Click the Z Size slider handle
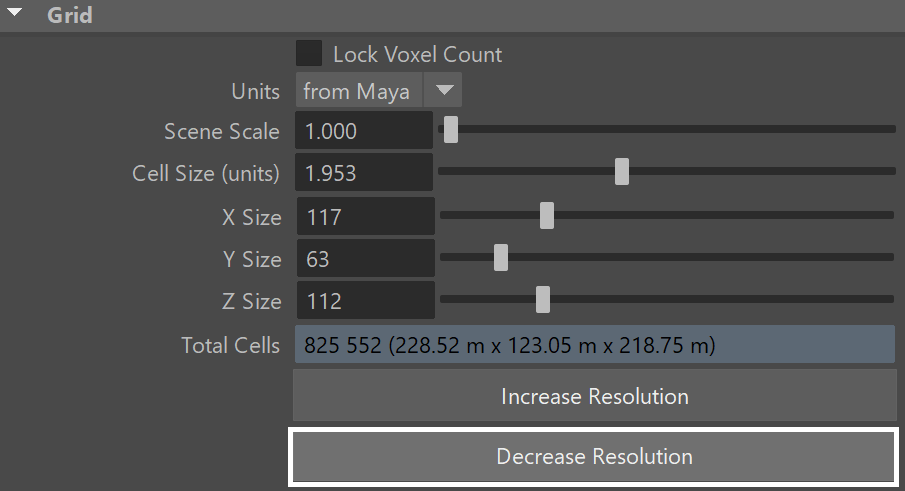Viewport: 905px width, 491px height. click(543, 299)
